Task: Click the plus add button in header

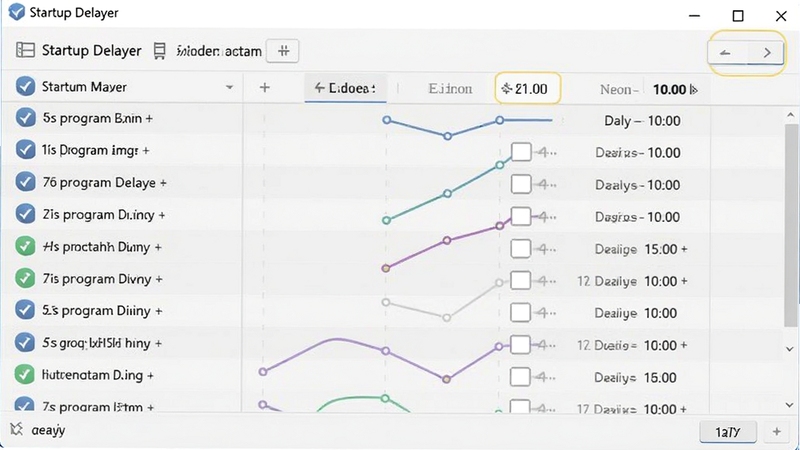Action: click(264, 88)
